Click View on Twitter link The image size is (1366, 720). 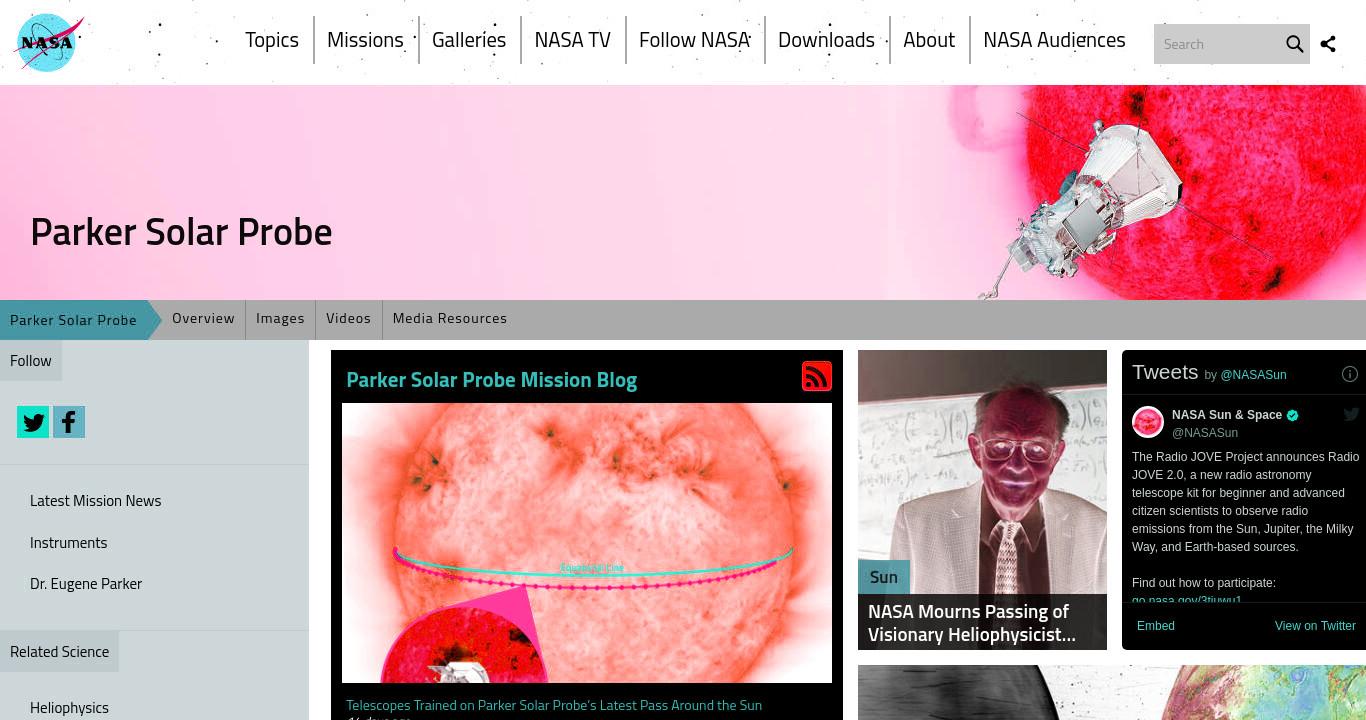pos(1315,626)
